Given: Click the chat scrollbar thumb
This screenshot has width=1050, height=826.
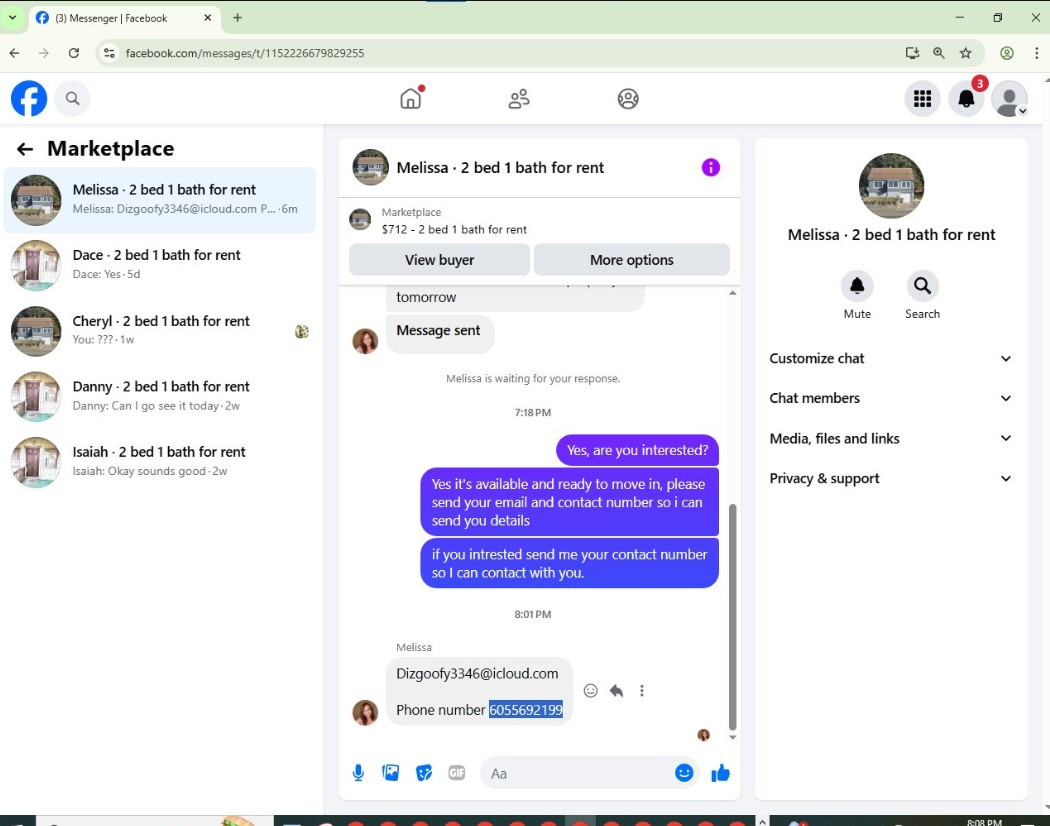Looking at the screenshot, I should click(x=733, y=617).
